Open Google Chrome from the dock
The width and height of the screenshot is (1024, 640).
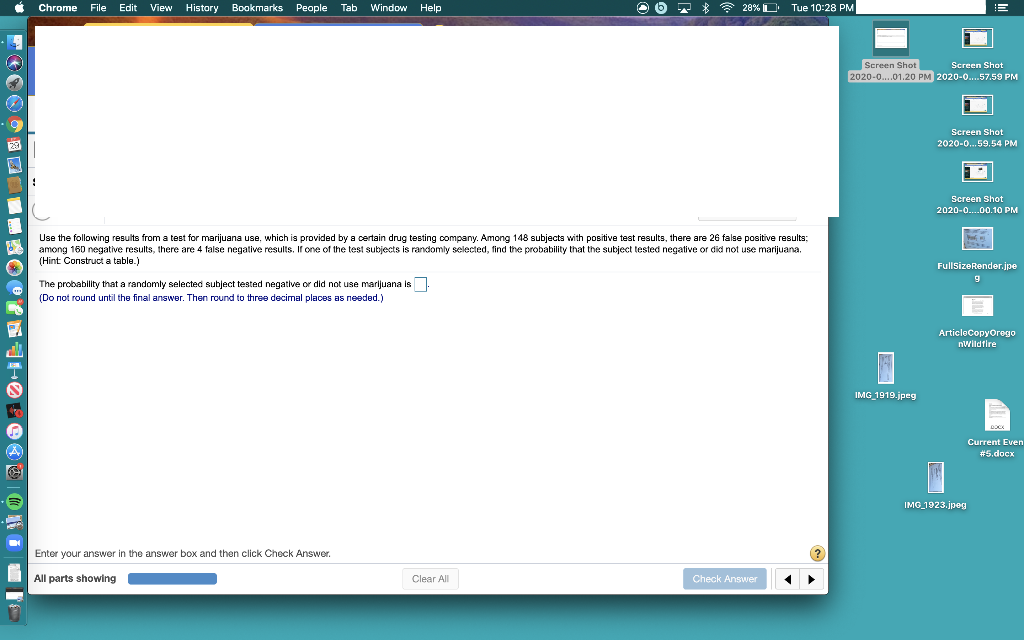[x=13, y=123]
